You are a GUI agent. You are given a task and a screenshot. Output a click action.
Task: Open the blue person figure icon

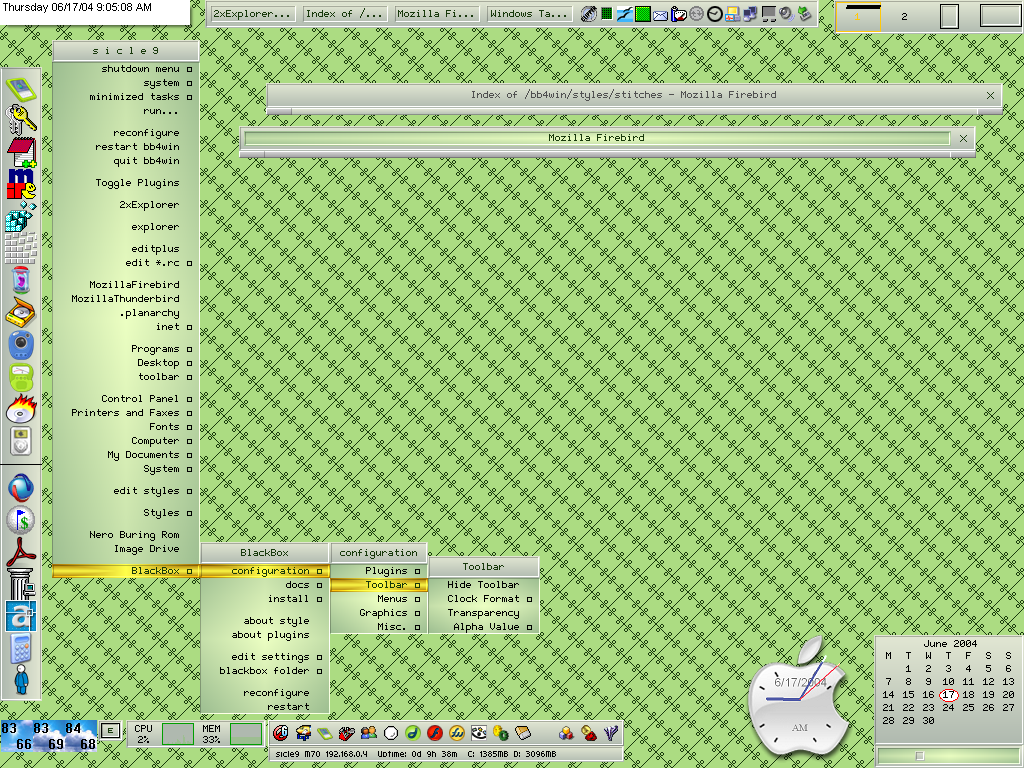tap(21, 680)
